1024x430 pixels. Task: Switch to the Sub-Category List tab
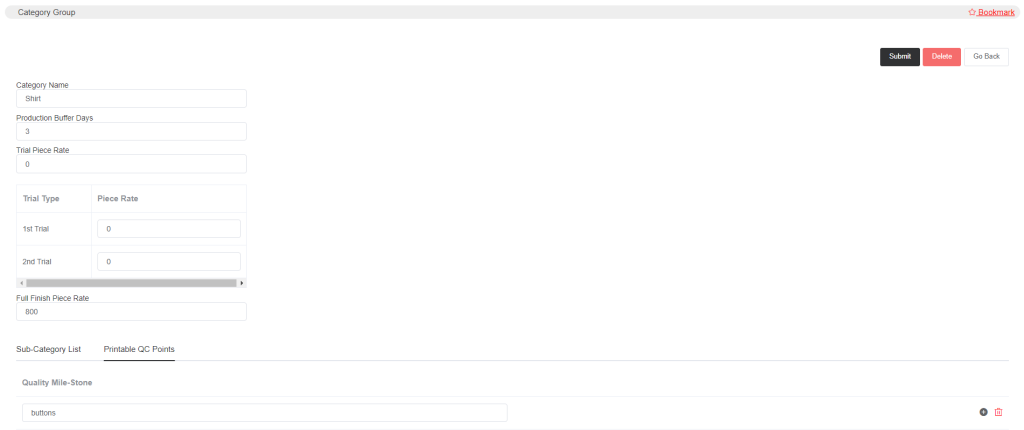(x=48, y=349)
